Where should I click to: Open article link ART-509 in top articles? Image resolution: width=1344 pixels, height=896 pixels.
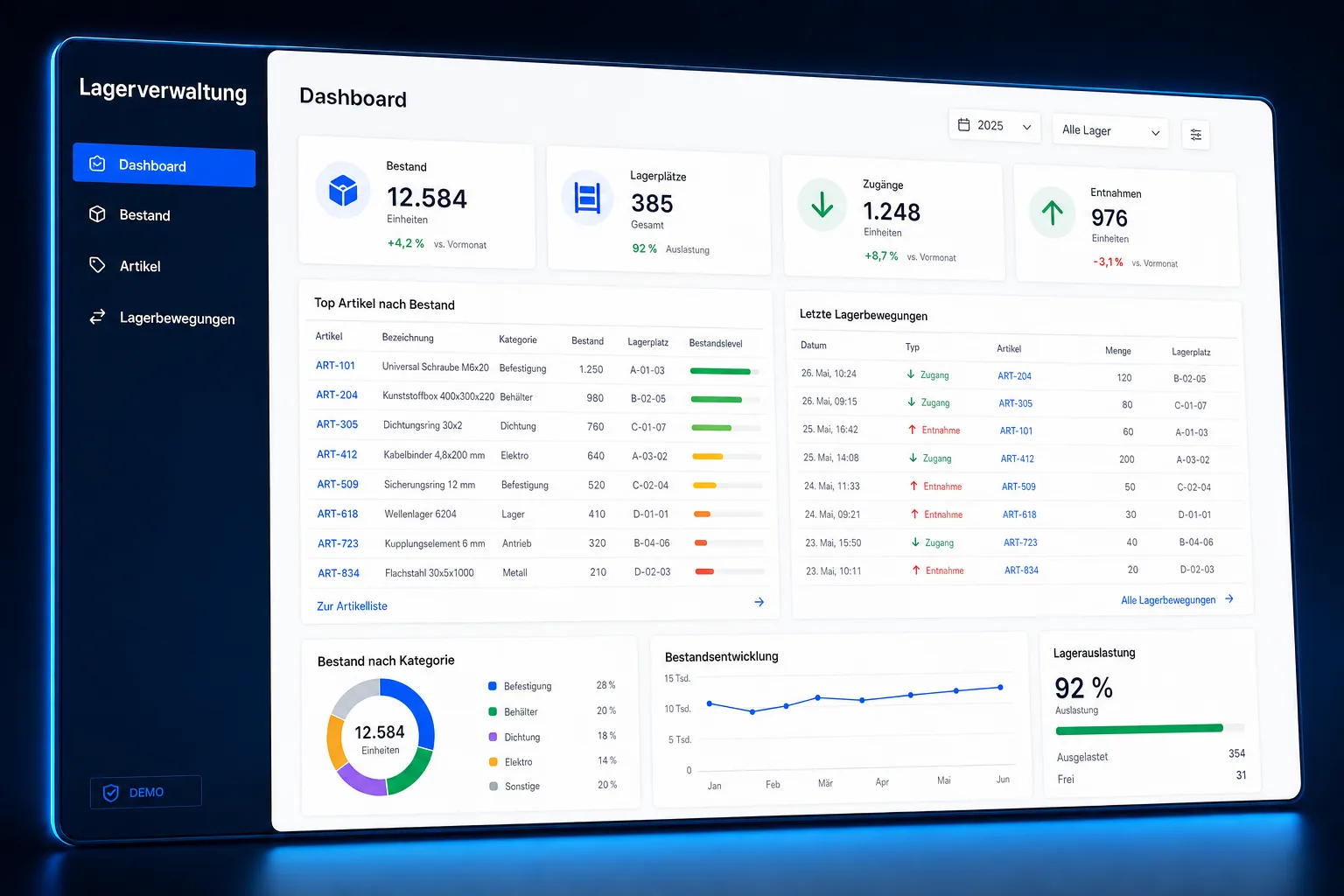pos(338,484)
